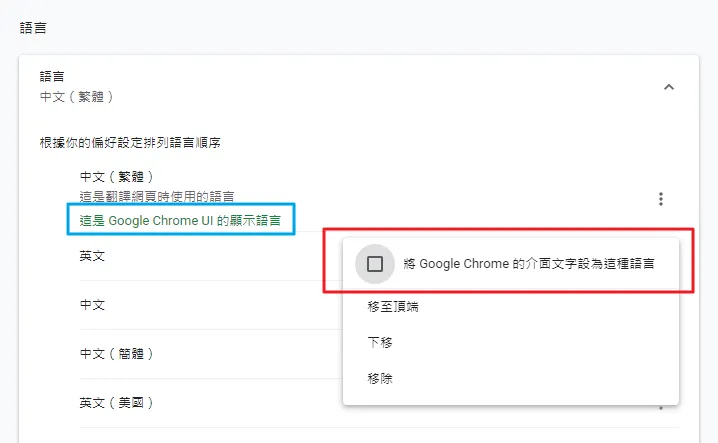Click the 這是翻譯網頁時使用的語言 description
Image resolution: width=718 pixels, height=443 pixels.
coord(157,196)
